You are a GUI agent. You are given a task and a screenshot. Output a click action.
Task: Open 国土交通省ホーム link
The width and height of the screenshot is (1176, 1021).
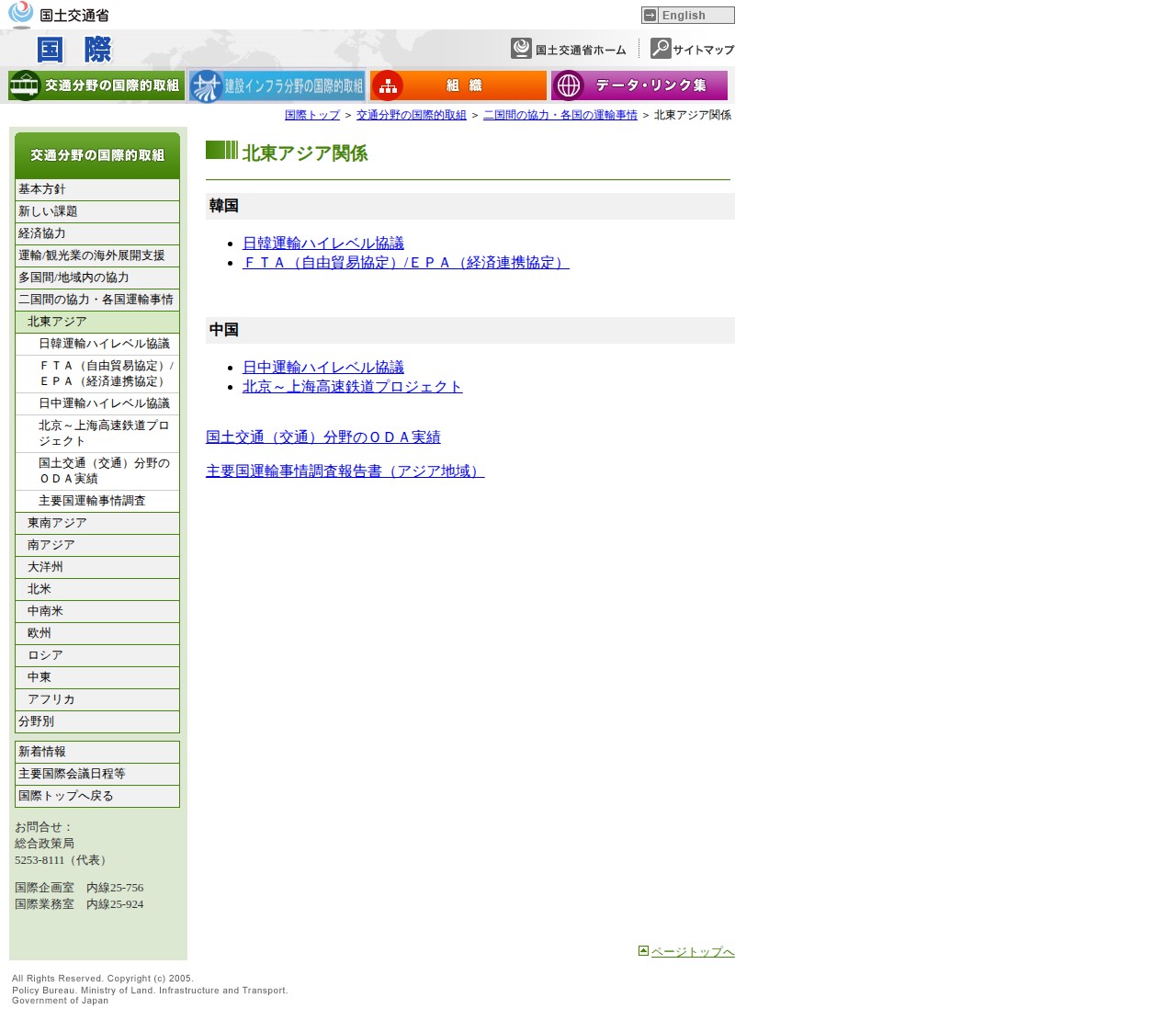pyautogui.click(x=569, y=49)
